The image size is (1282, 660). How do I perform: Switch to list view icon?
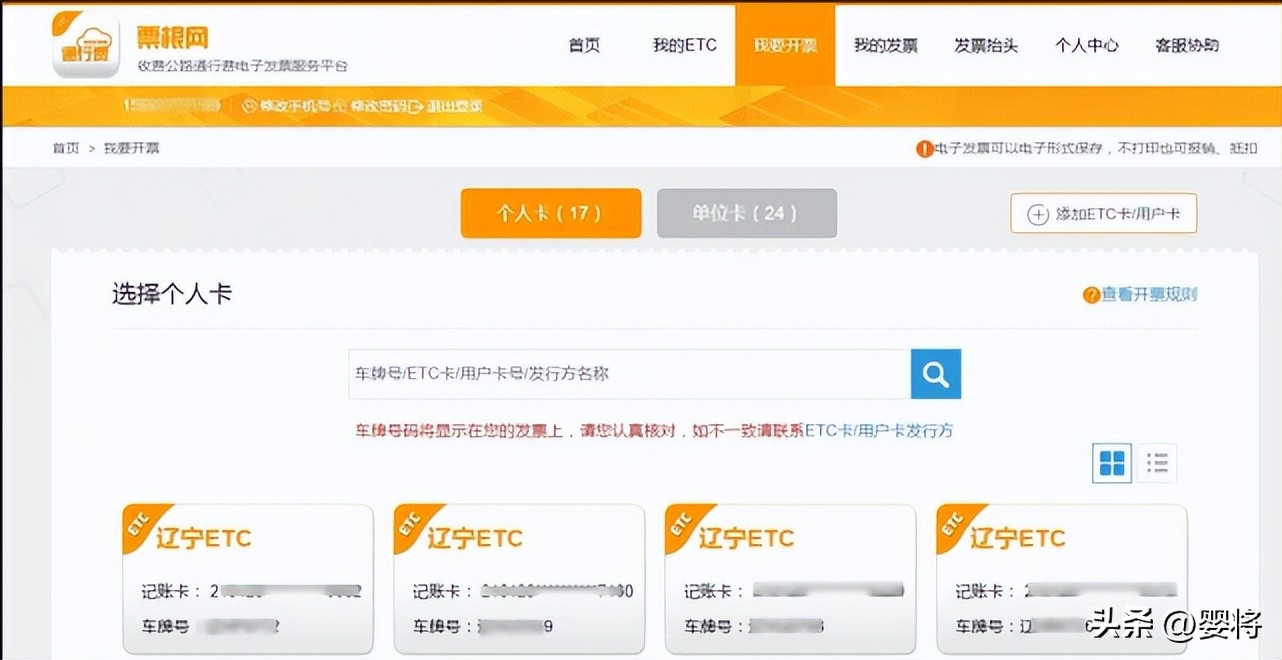(x=1156, y=462)
